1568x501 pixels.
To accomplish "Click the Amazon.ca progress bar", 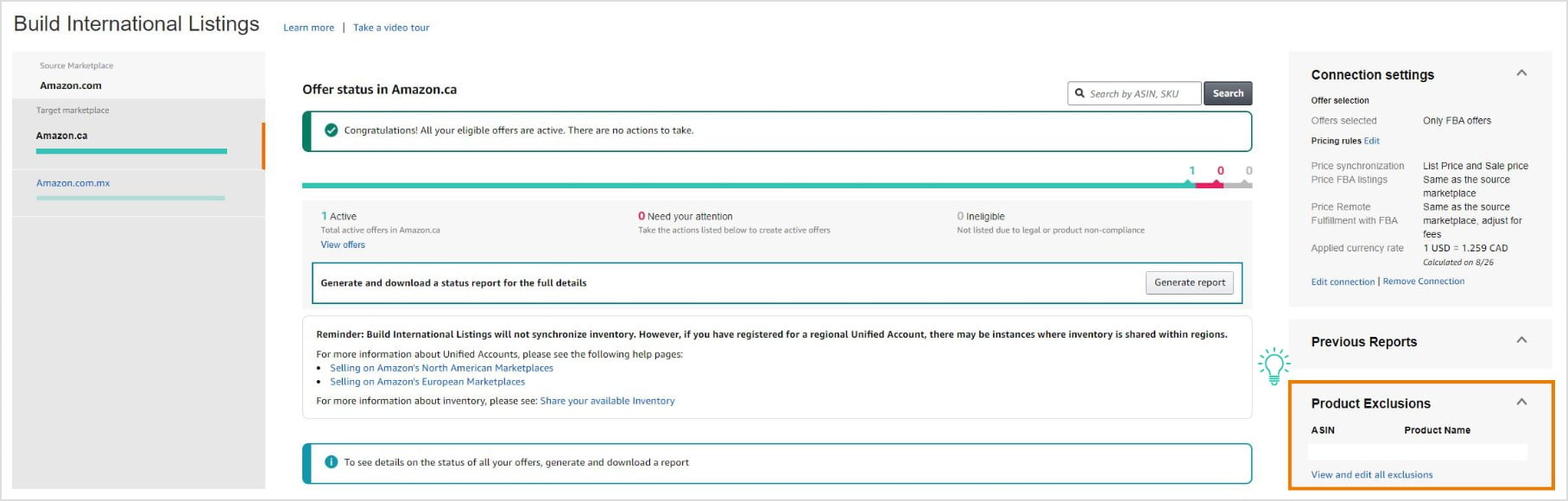I will coord(131,151).
